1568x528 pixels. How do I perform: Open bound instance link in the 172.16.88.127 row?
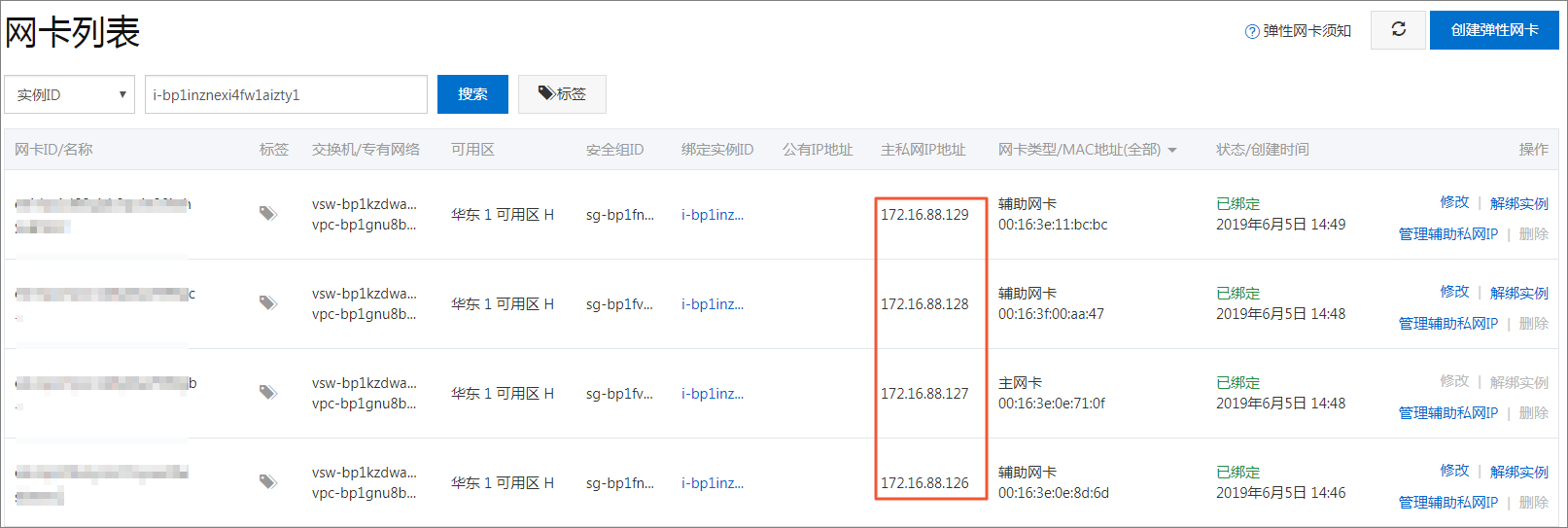point(713,394)
